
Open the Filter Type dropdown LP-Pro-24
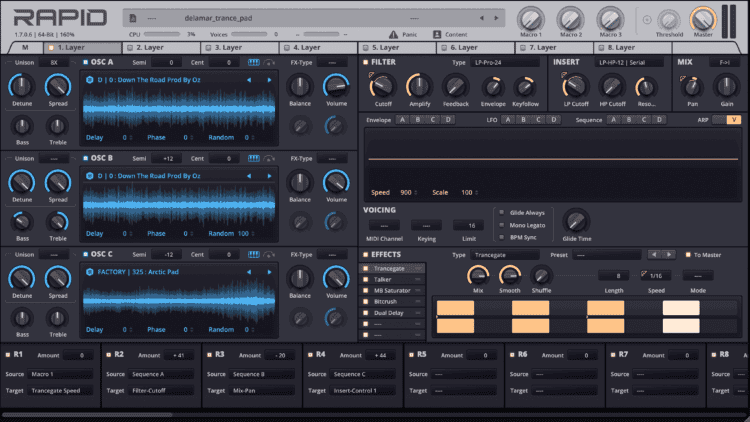[x=505, y=62]
